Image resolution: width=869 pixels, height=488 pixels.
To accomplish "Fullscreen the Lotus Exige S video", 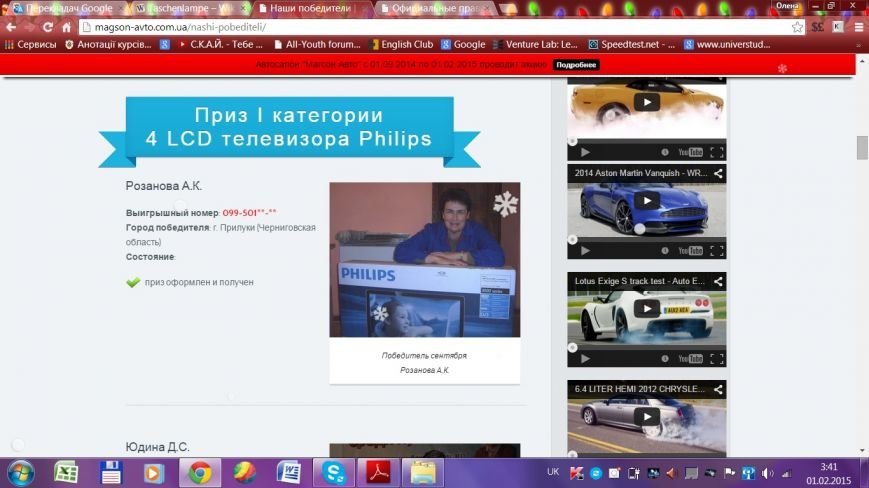I will coord(717,359).
